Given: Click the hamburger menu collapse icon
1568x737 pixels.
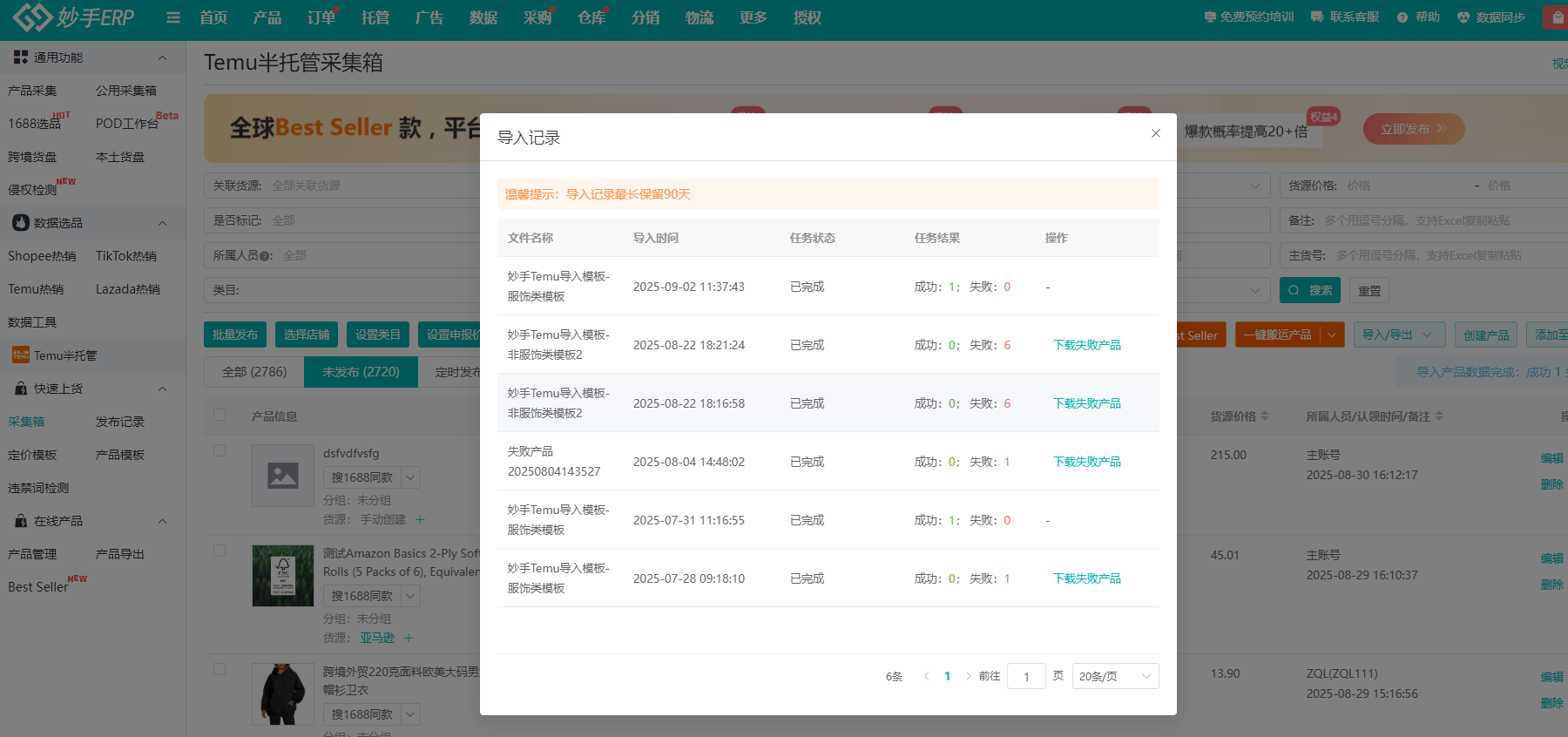Looking at the screenshot, I should (x=173, y=17).
